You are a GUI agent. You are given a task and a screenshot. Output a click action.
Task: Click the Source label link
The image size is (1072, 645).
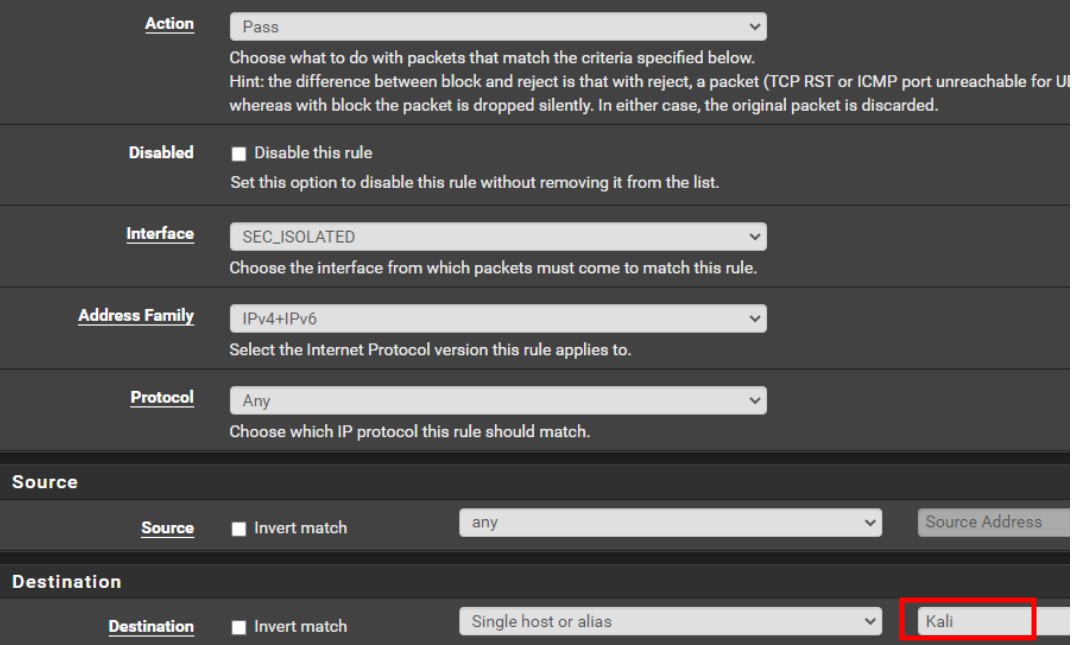167,528
